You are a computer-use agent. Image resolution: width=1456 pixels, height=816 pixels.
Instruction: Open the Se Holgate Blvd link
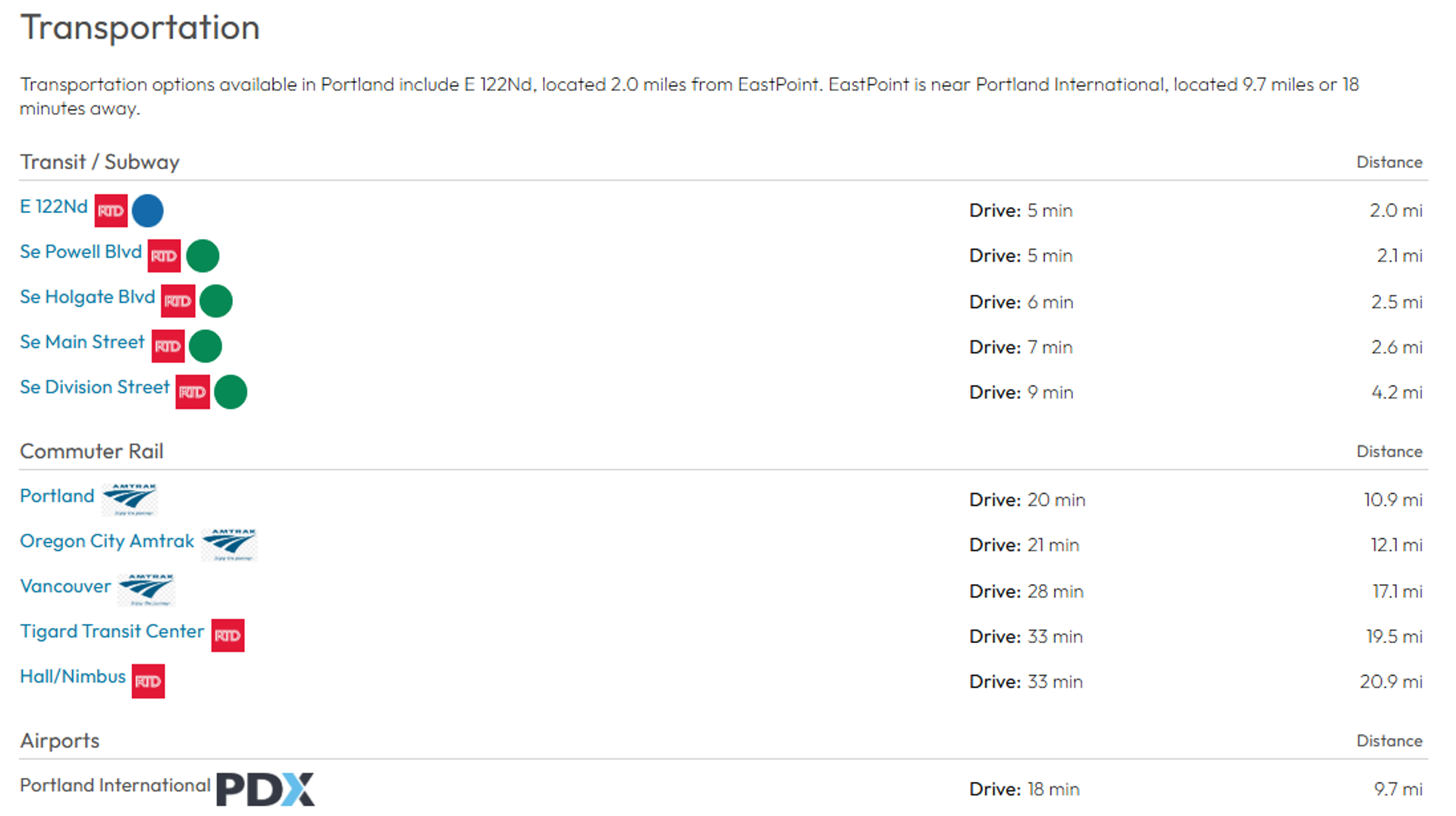(87, 297)
